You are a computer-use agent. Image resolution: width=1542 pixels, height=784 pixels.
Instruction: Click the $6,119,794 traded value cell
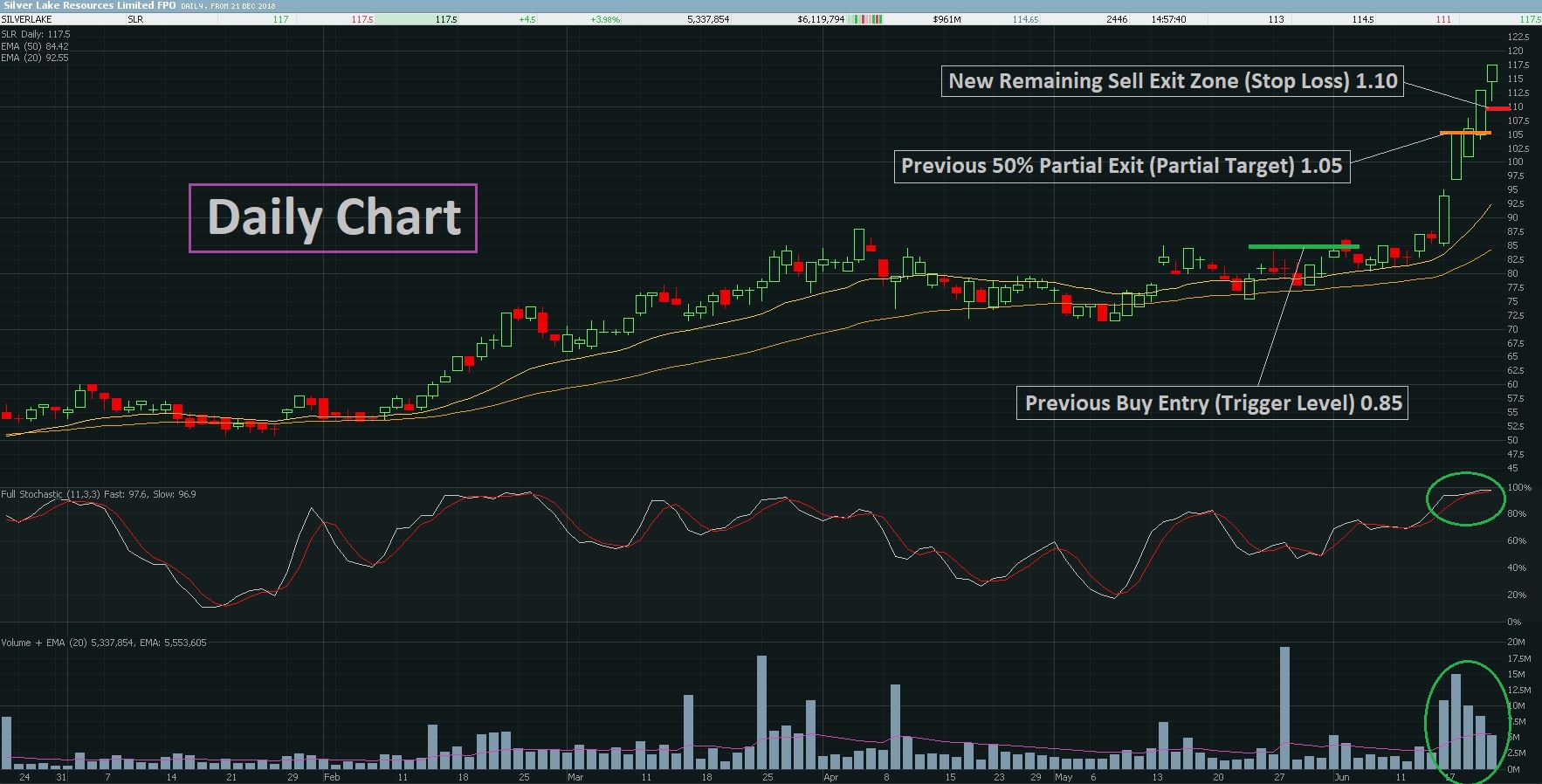[821, 19]
